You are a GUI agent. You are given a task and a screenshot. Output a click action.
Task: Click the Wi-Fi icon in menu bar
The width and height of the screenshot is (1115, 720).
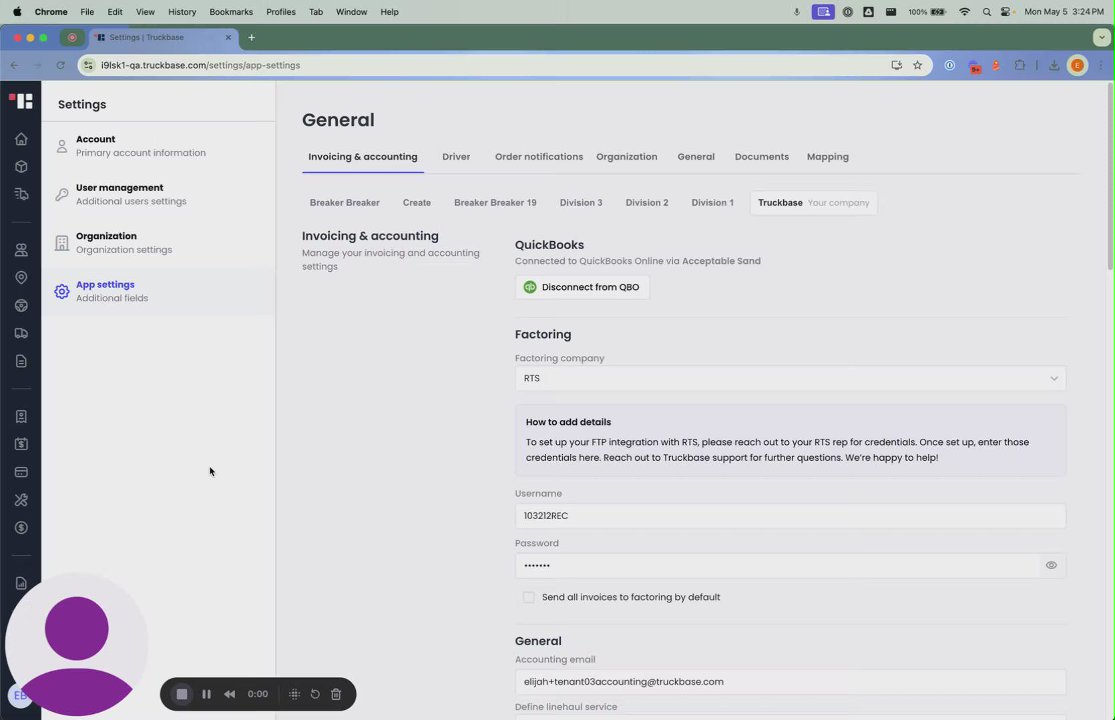click(x=964, y=11)
